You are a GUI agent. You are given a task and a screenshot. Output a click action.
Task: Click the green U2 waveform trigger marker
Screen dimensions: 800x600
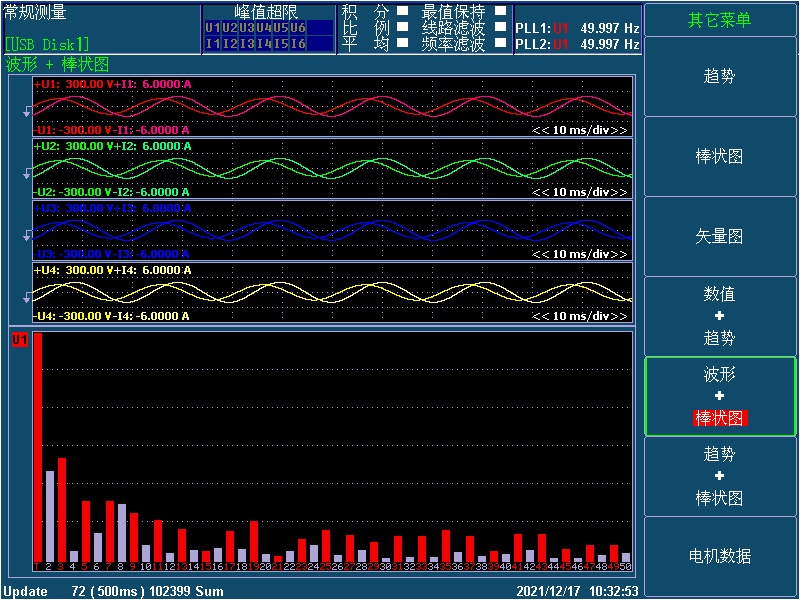27,174
